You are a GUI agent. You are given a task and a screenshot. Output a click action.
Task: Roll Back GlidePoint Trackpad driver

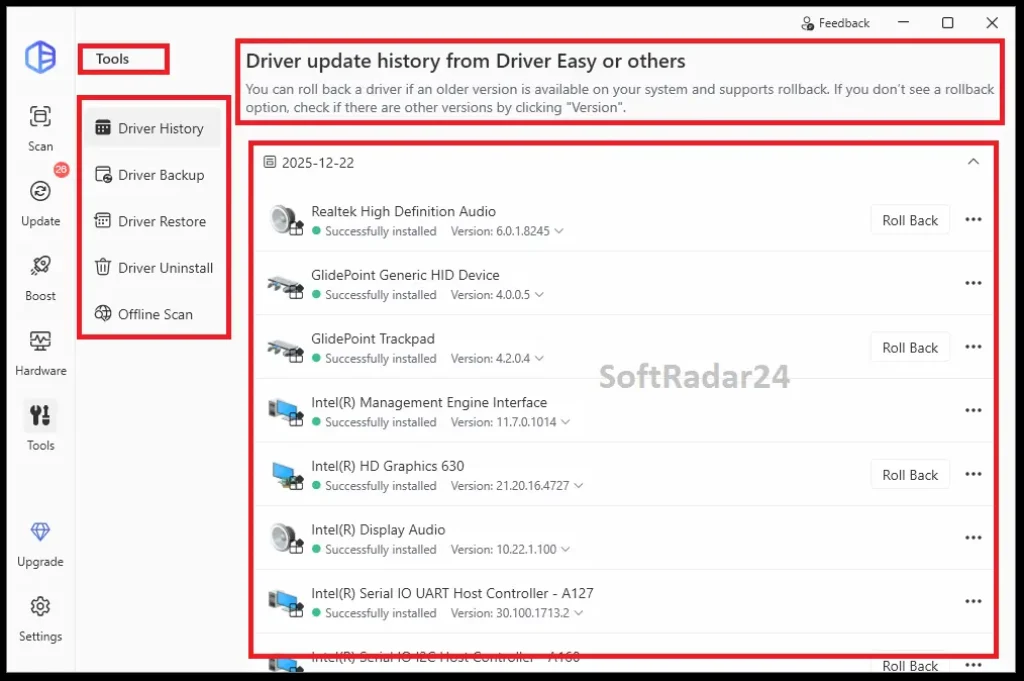tap(910, 347)
